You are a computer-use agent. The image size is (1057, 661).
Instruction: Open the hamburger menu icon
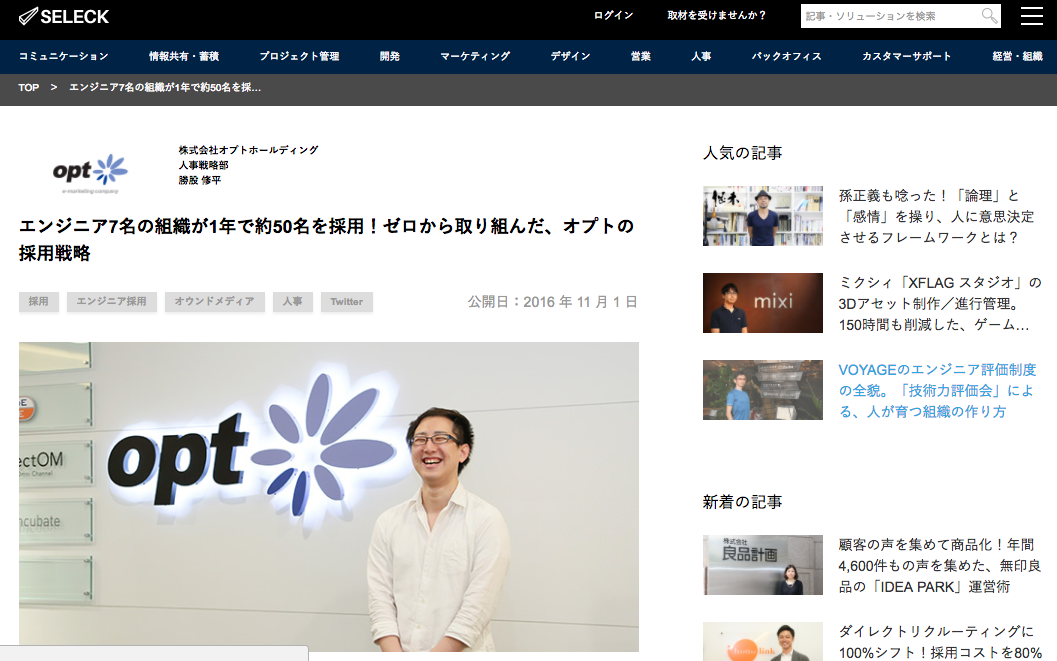1031,16
